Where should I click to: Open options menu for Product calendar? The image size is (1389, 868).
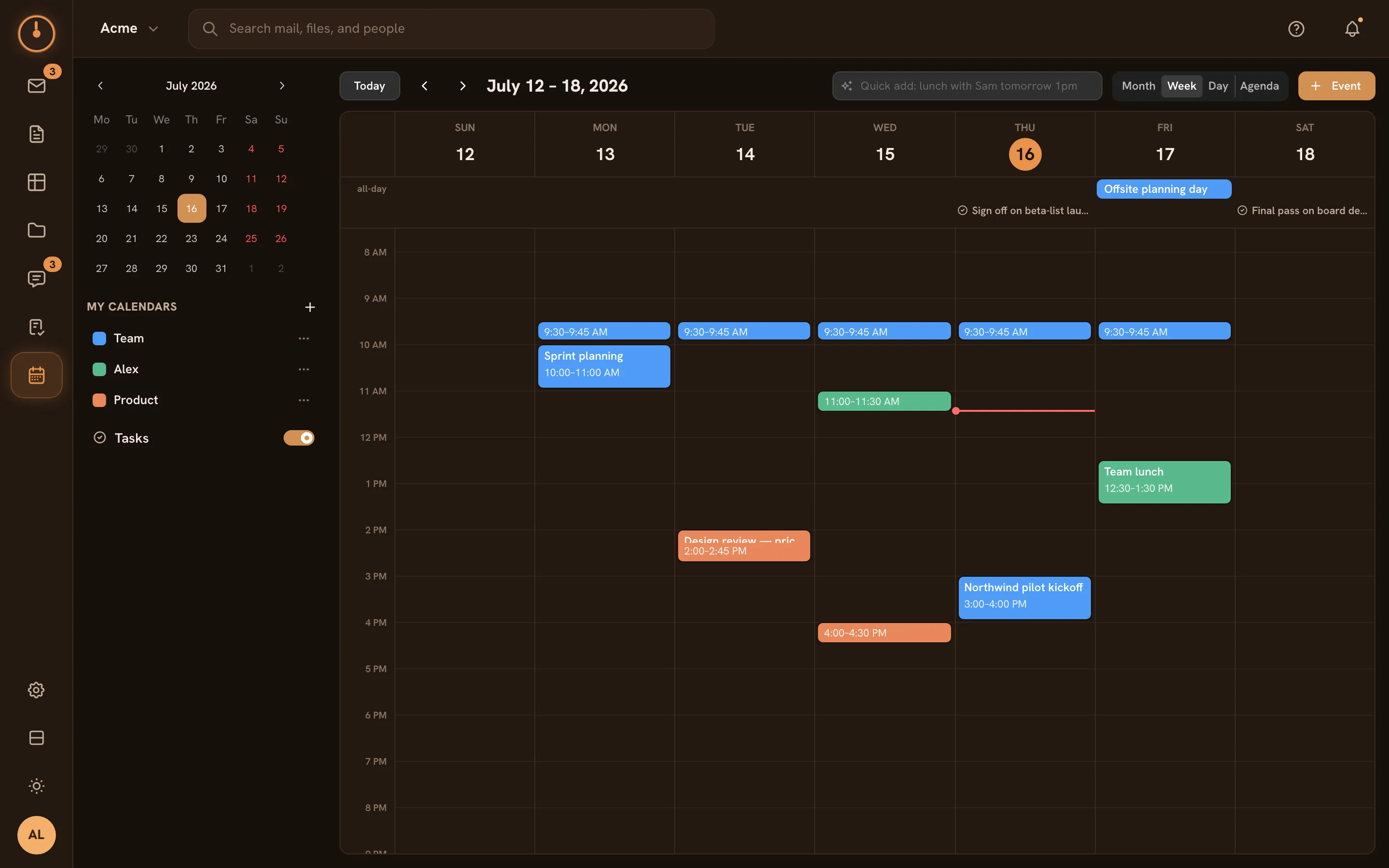(x=304, y=400)
